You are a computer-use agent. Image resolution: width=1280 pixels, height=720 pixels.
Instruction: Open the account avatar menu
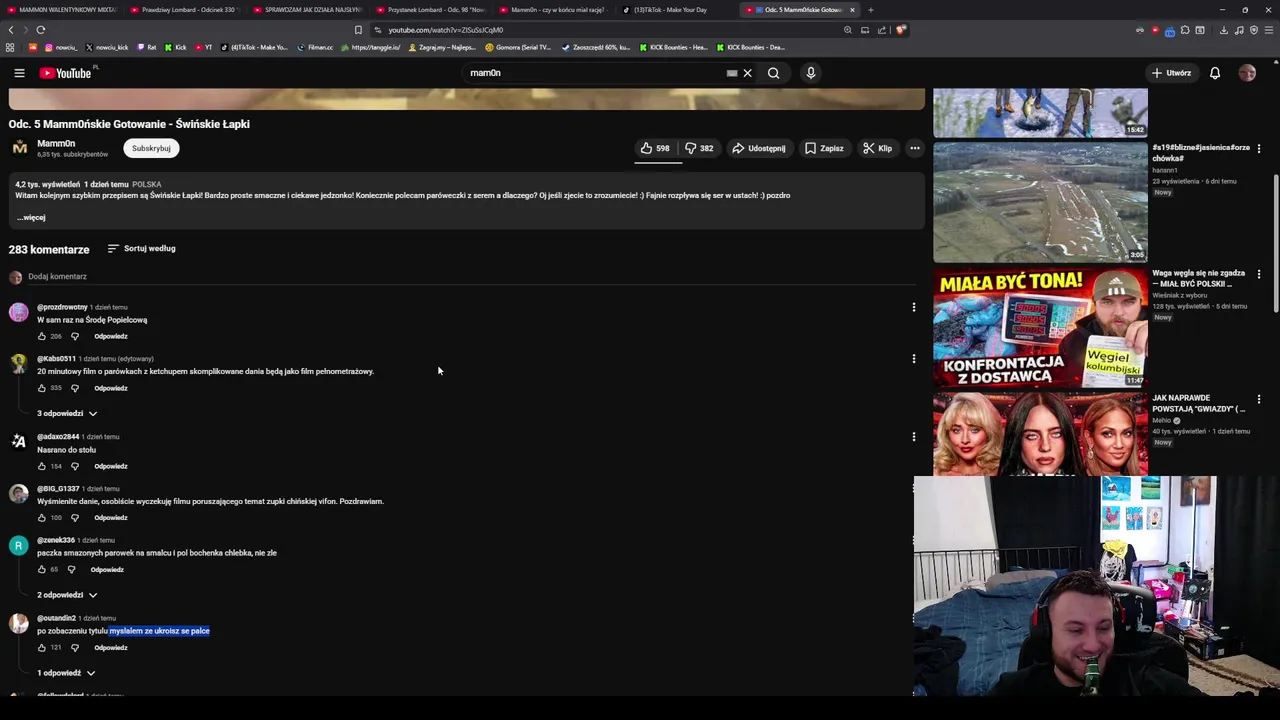1247,73
